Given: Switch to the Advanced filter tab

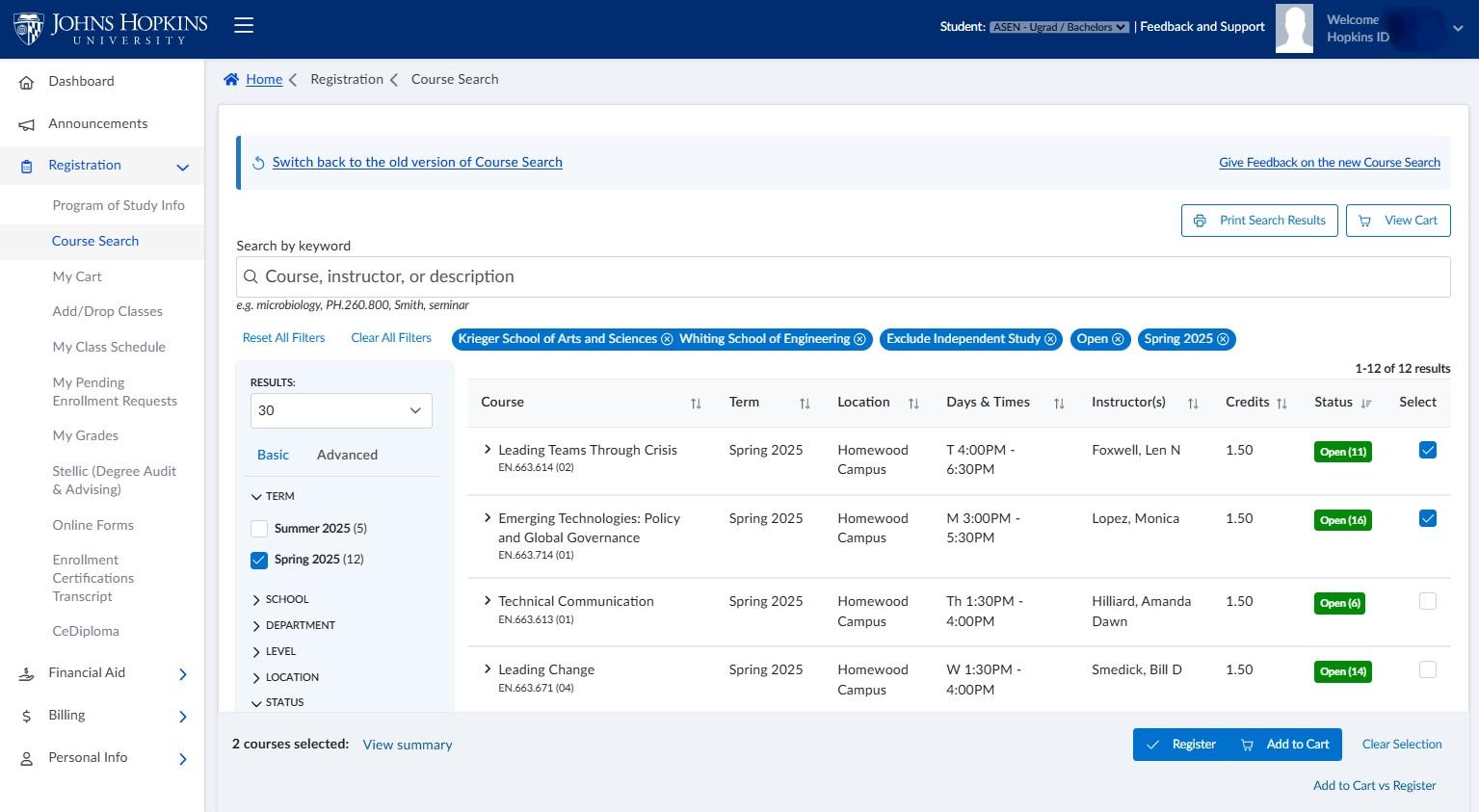Looking at the screenshot, I should tap(347, 455).
